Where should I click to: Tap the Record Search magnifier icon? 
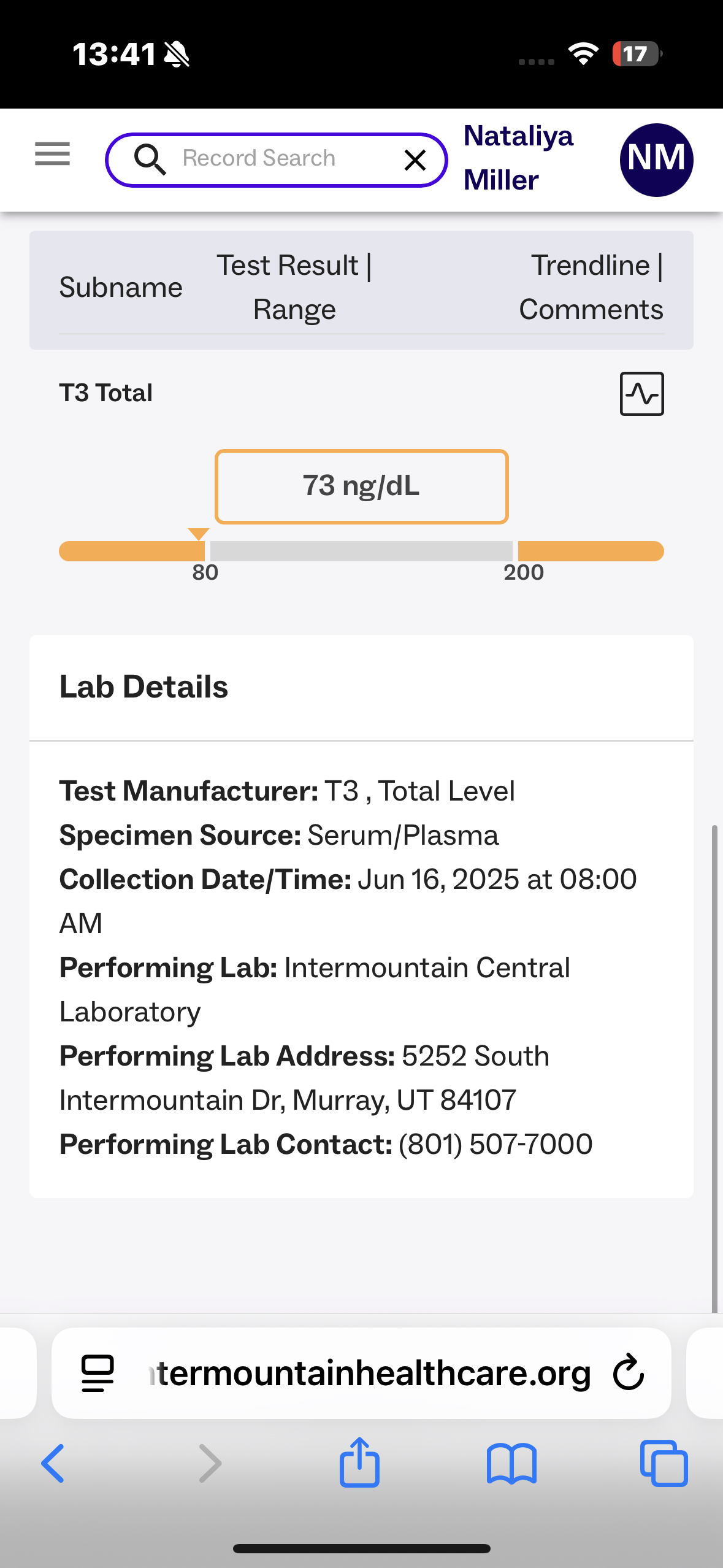click(150, 159)
